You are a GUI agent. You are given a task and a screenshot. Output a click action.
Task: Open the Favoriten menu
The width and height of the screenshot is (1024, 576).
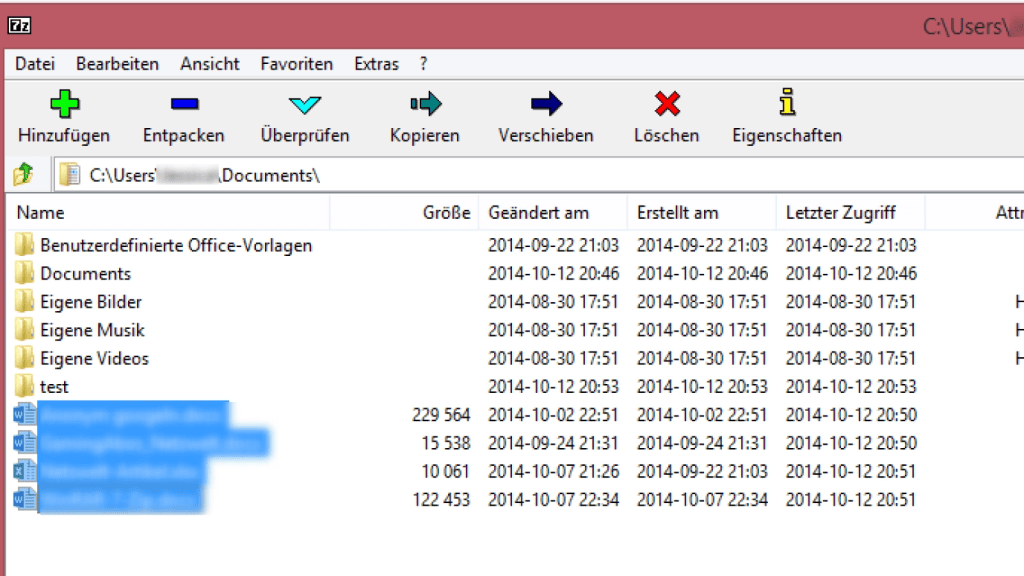[296, 63]
